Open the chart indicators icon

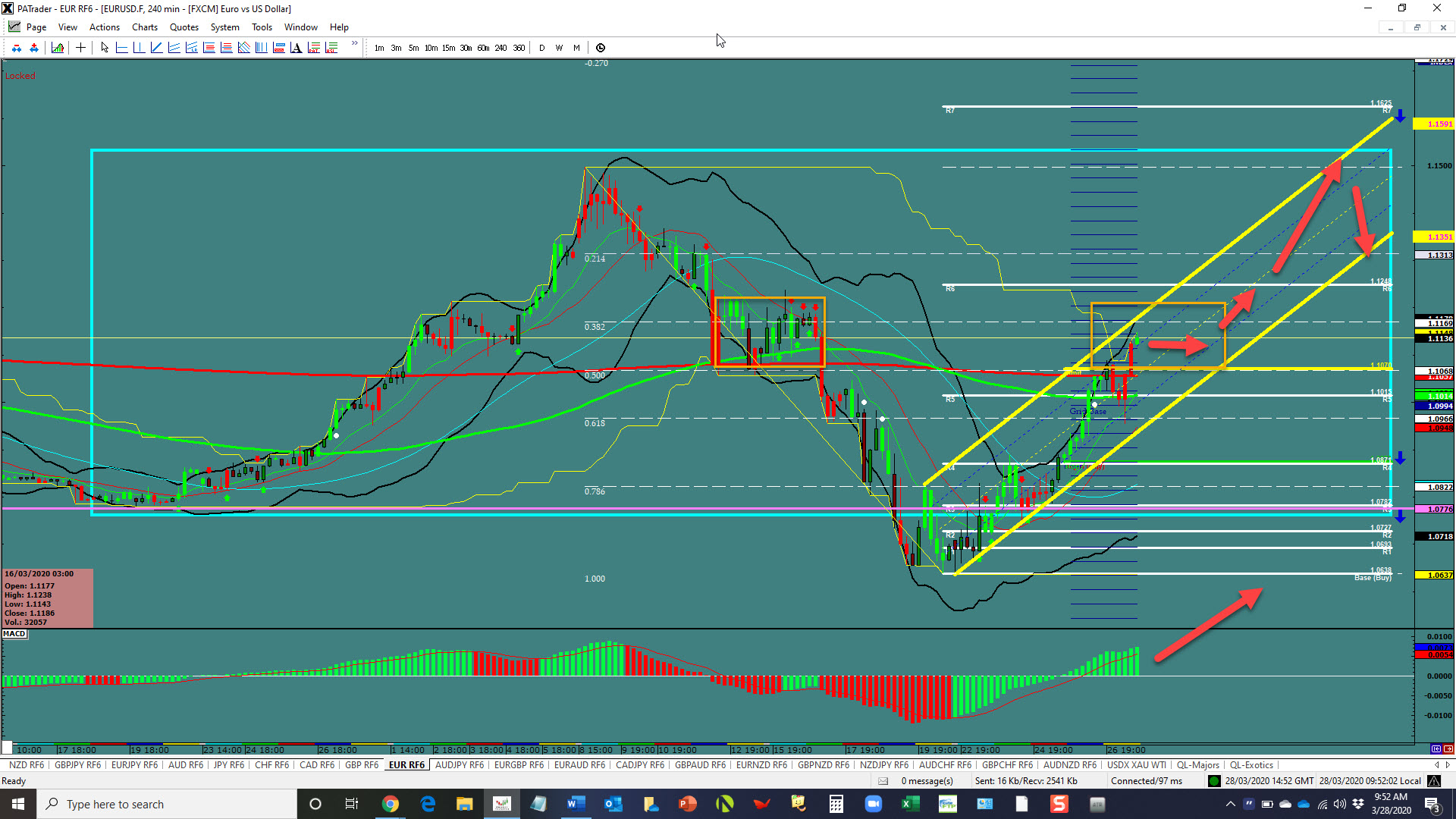click(58, 48)
